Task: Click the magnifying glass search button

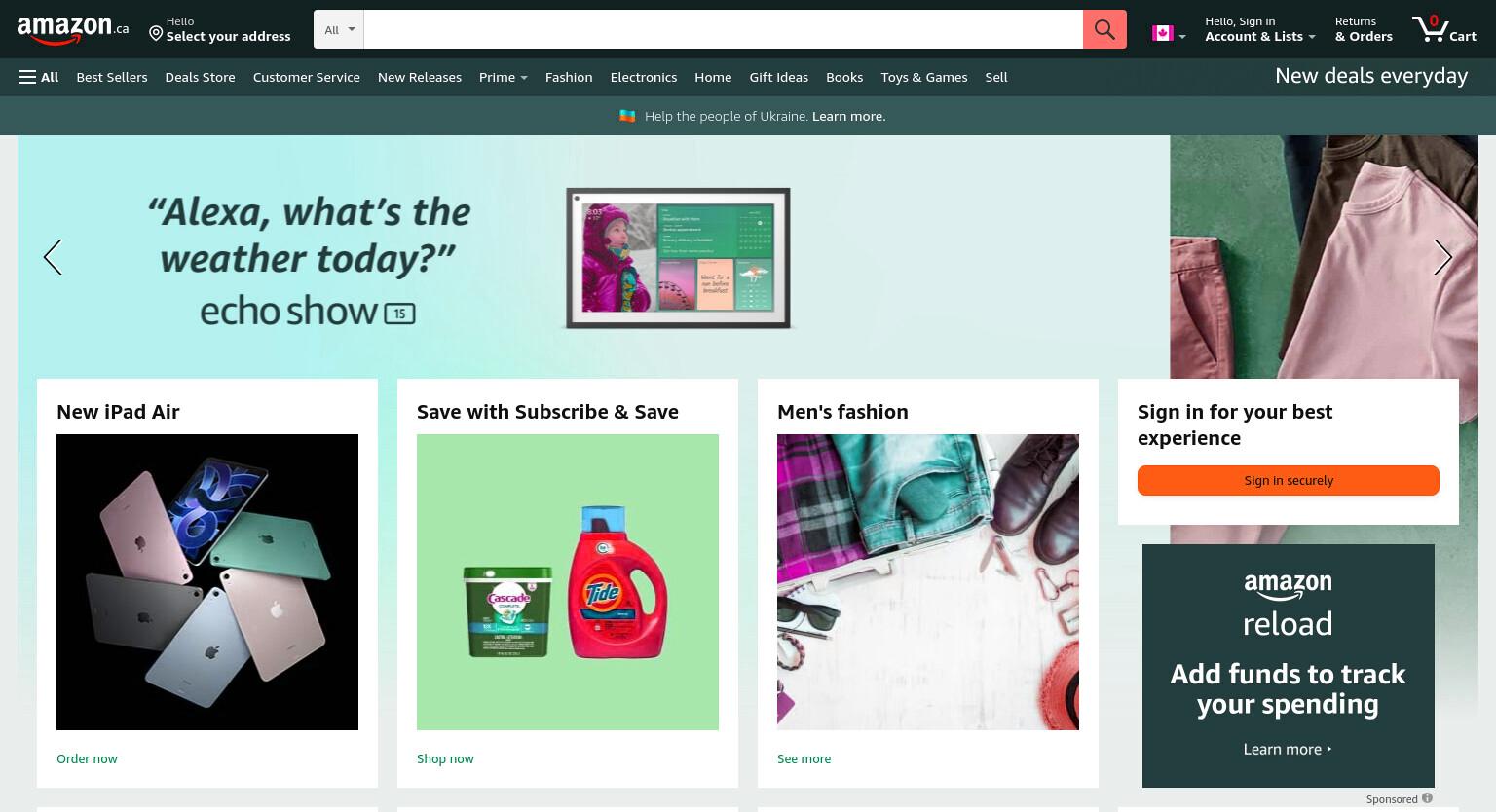Action: (1104, 29)
